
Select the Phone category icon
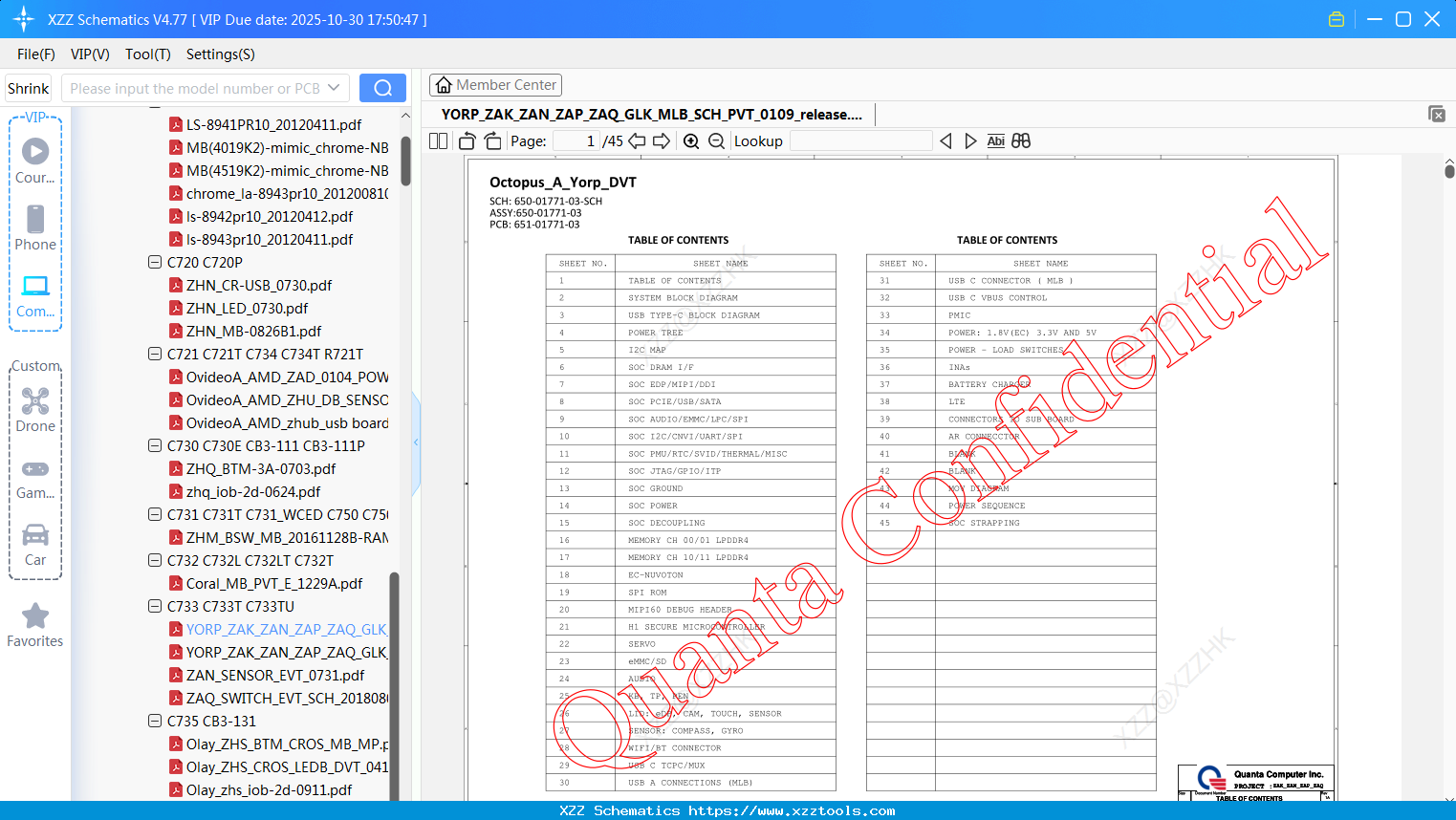(35, 227)
